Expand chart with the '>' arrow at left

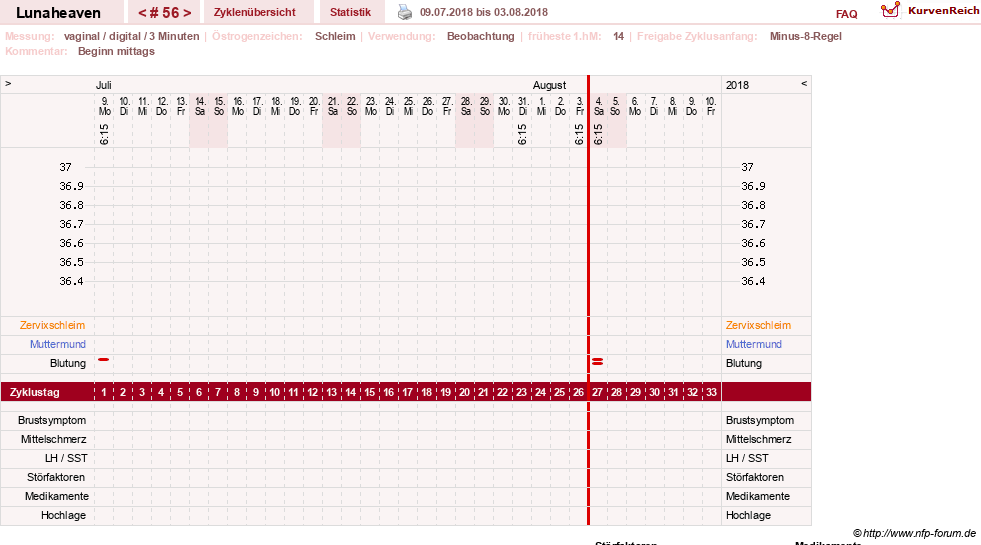(x=8, y=83)
